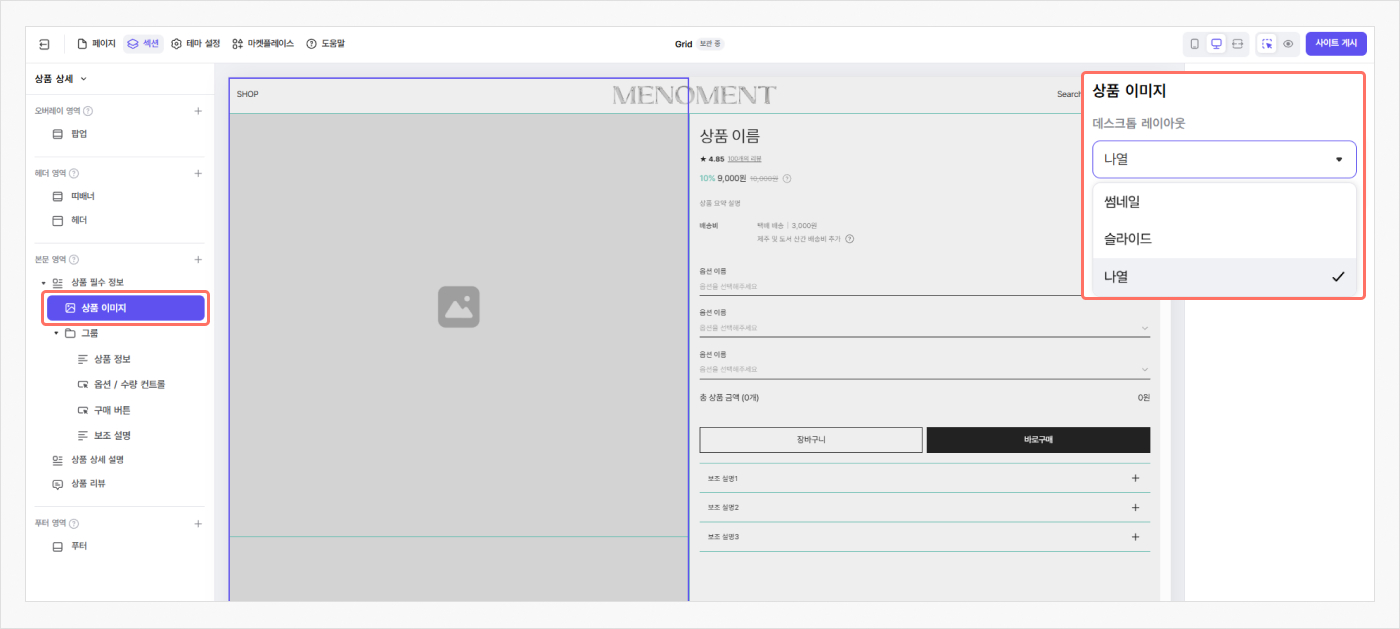Screen dimensions: 1400x629
Task: Close the 데스크톱 레이아웃 dropdown showing 나열
Action: [x=1224, y=159]
